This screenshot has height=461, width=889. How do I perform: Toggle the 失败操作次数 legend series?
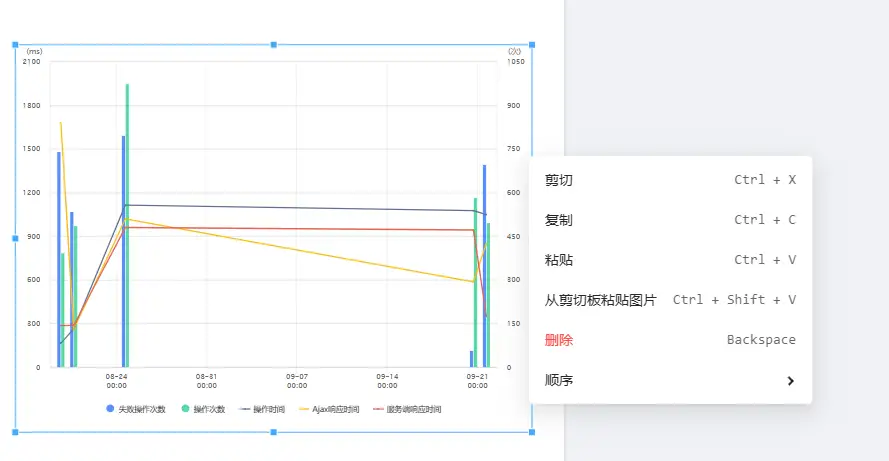pos(135,409)
